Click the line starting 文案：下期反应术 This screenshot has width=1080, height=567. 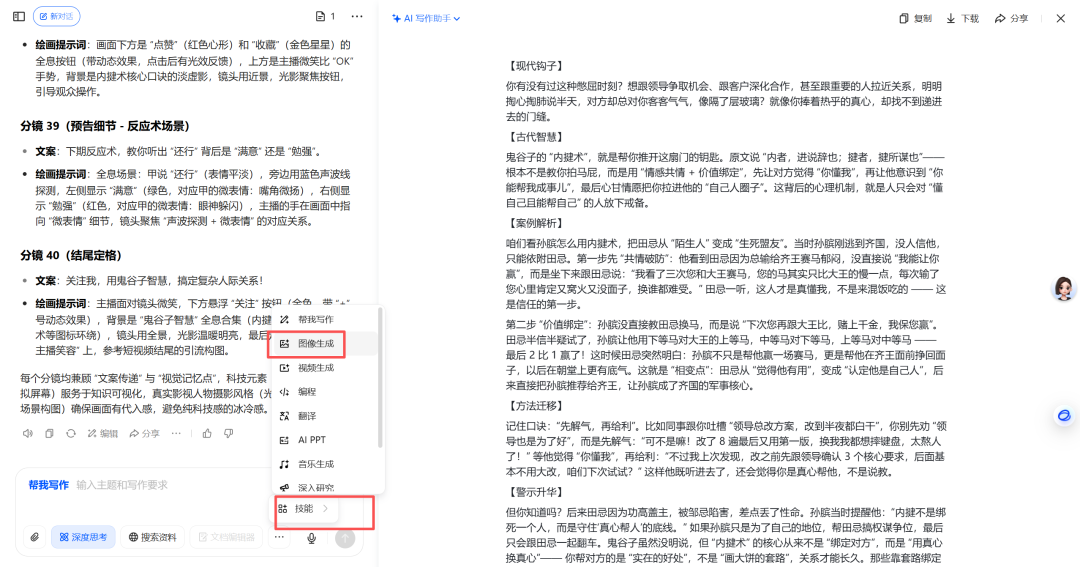(178, 152)
